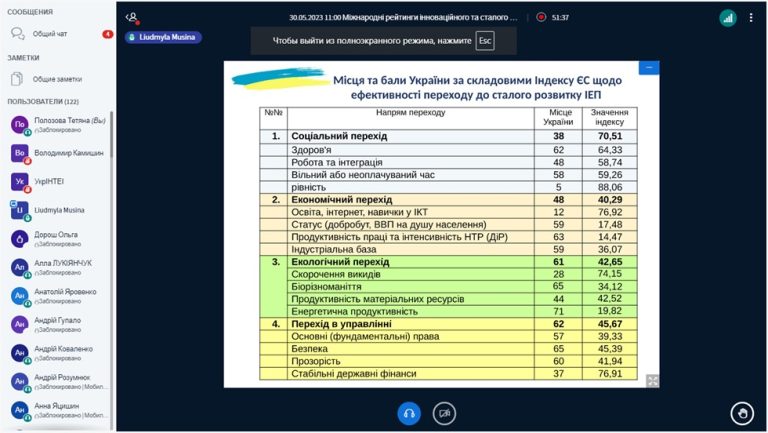Select user Анатолій Яровенко avatar
This screenshot has width=768, height=433.
[20, 296]
